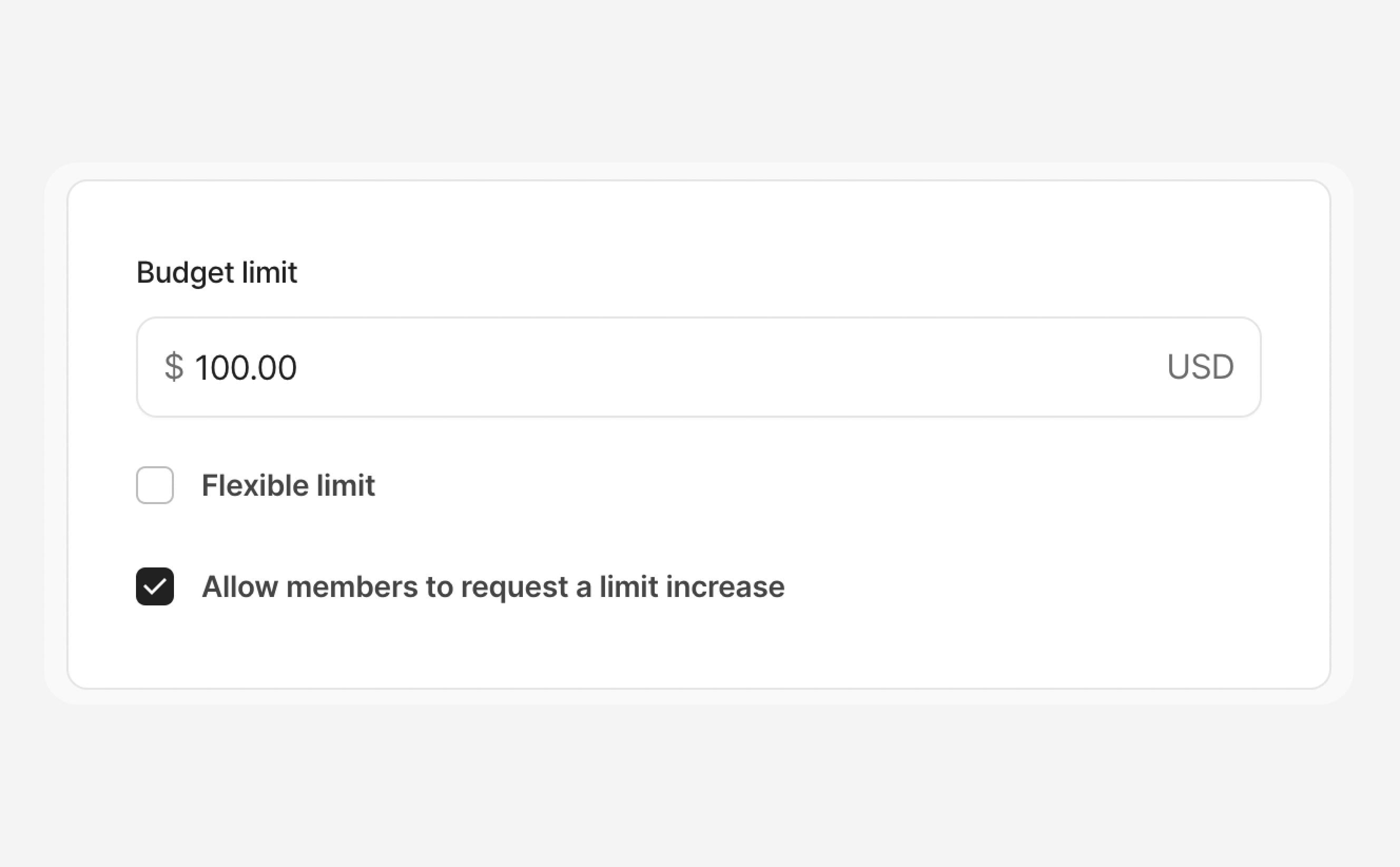Select the 100.00 amount value

(246, 367)
